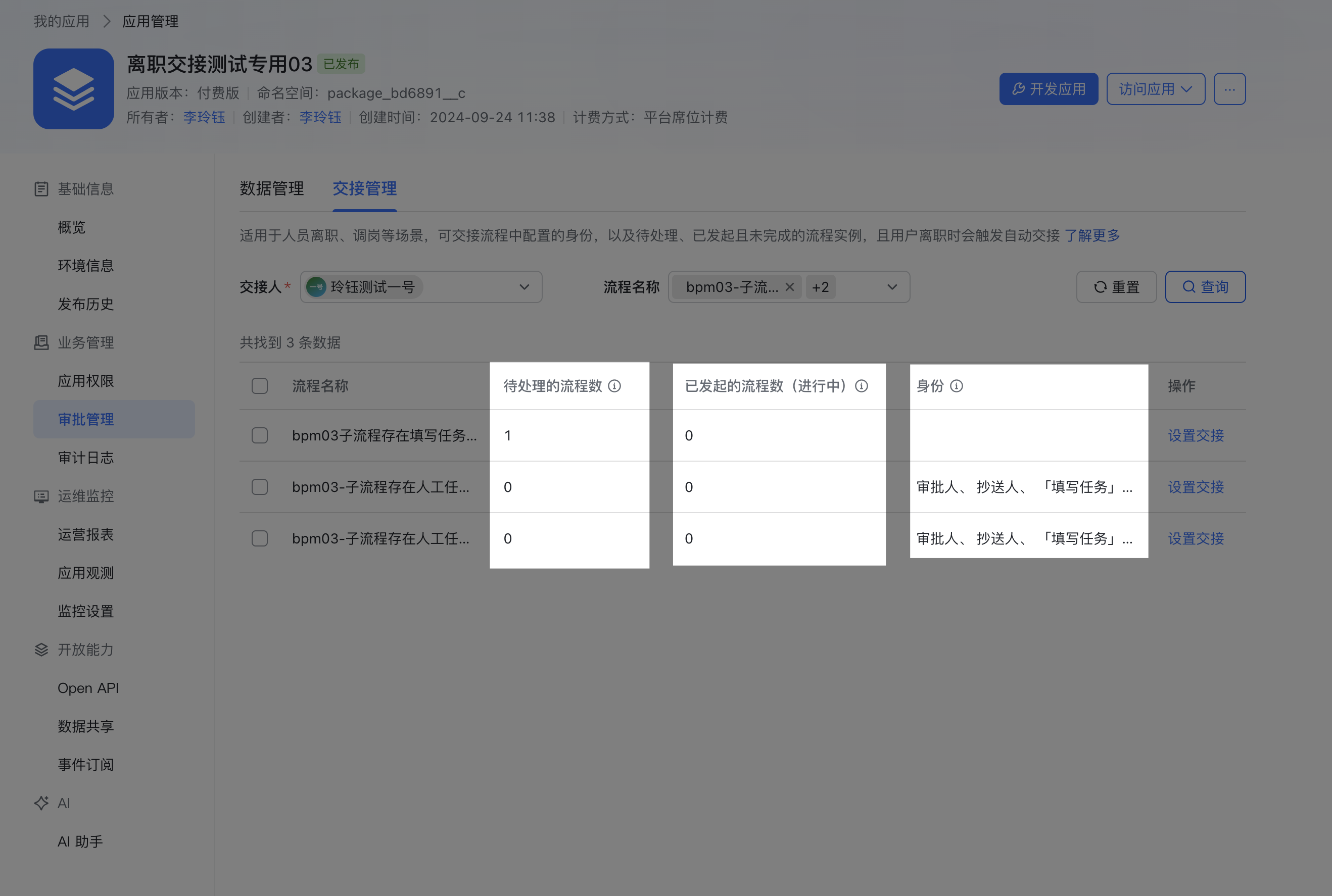Toggle the select-all checkbox in table header
1332x896 pixels.
(260, 386)
